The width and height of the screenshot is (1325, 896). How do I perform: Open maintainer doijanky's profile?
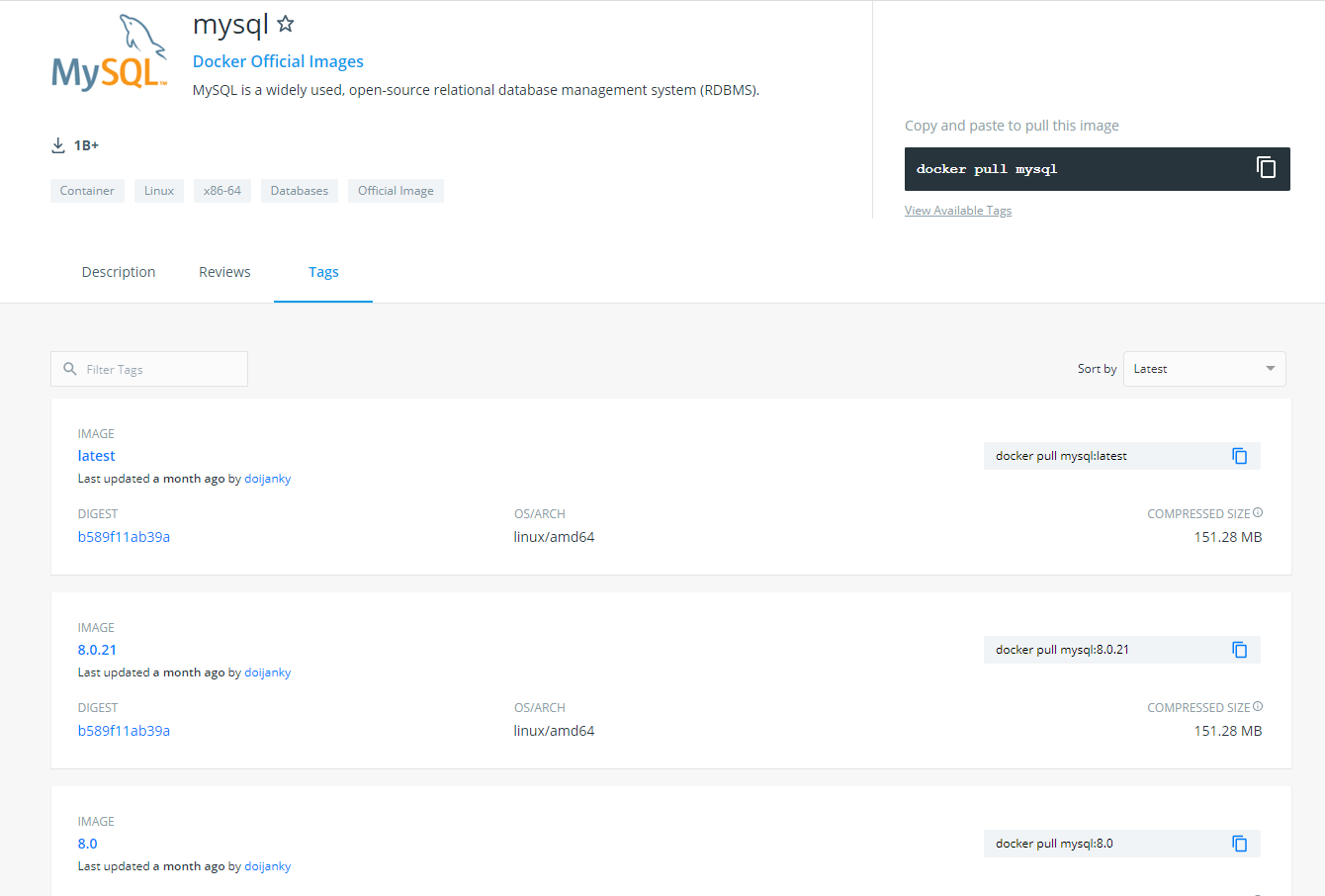[267, 478]
